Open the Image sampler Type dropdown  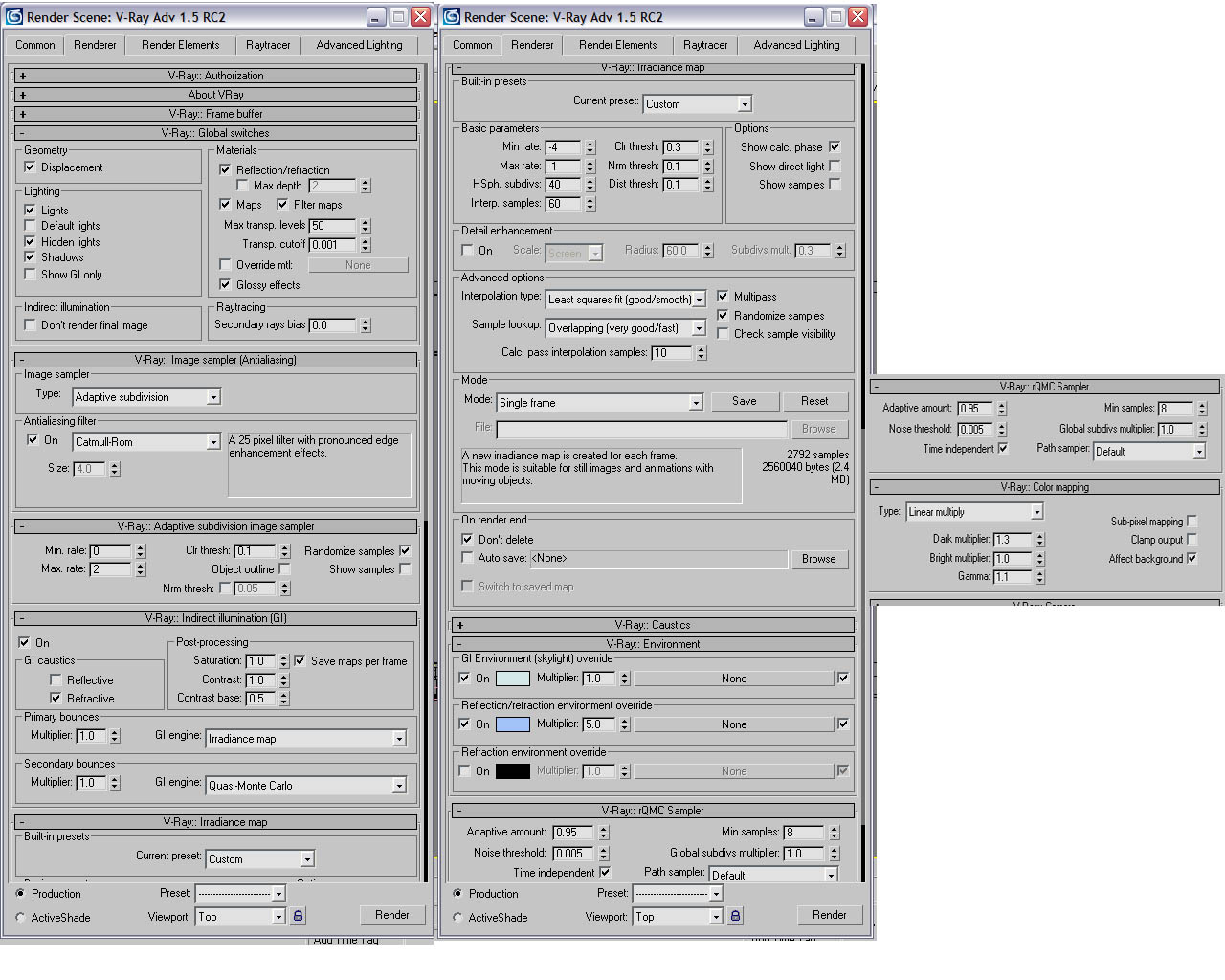[147, 397]
